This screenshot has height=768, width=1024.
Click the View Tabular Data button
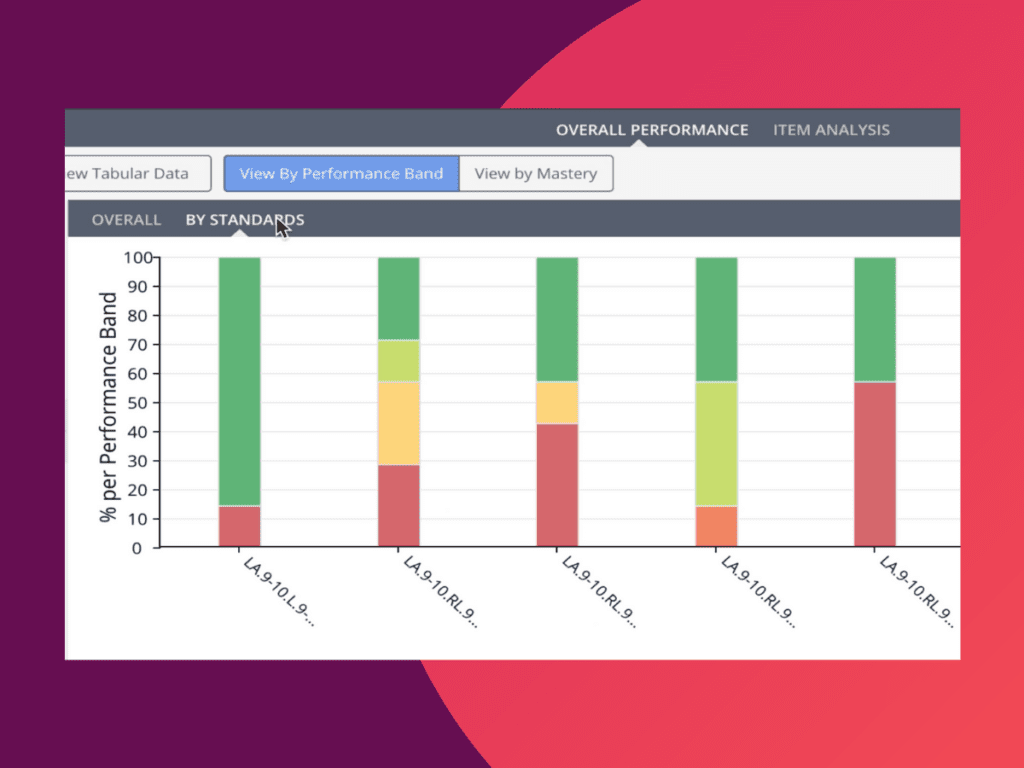137,173
